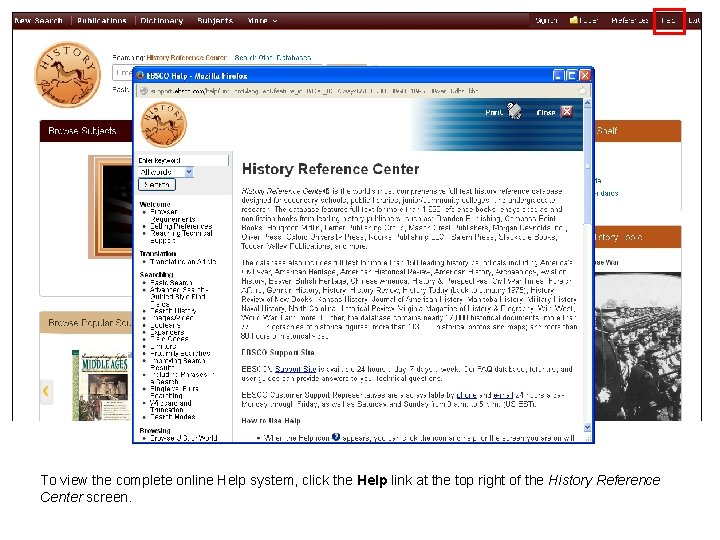Open the Subjects menu item
Screen dimensions: 720x540
215,21
